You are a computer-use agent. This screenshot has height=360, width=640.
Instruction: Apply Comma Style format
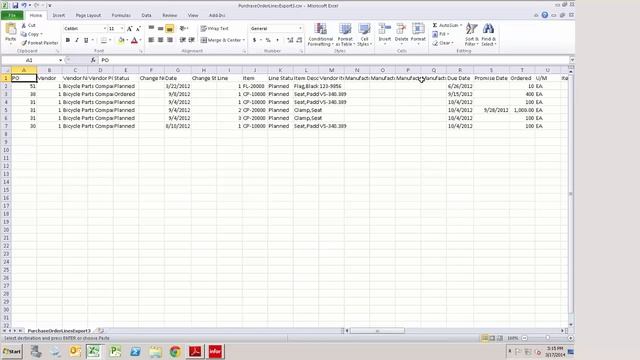pyautogui.click(x=278, y=40)
